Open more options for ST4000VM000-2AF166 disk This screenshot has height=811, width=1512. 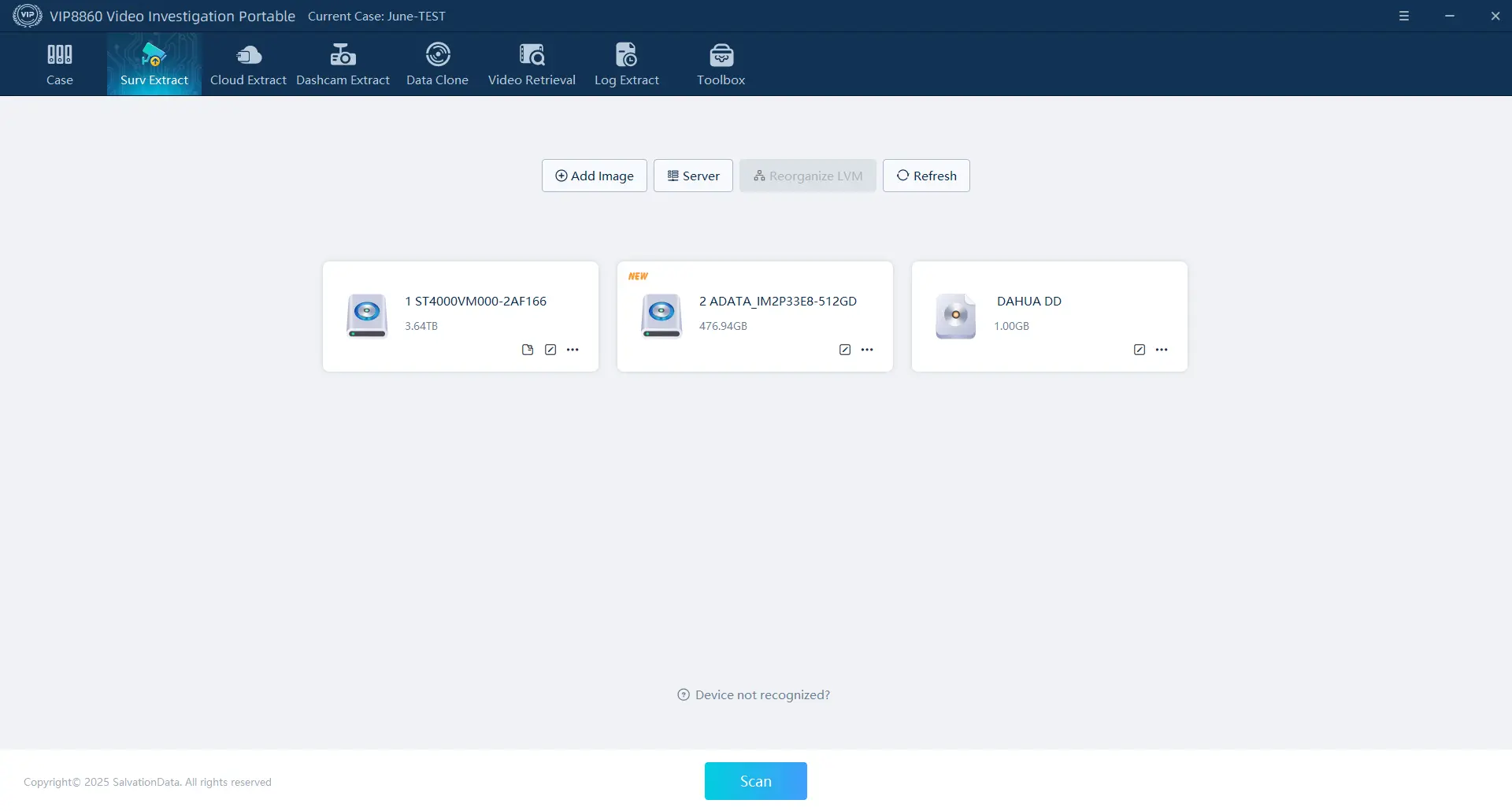pyautogui.click(x=573, y=350)
